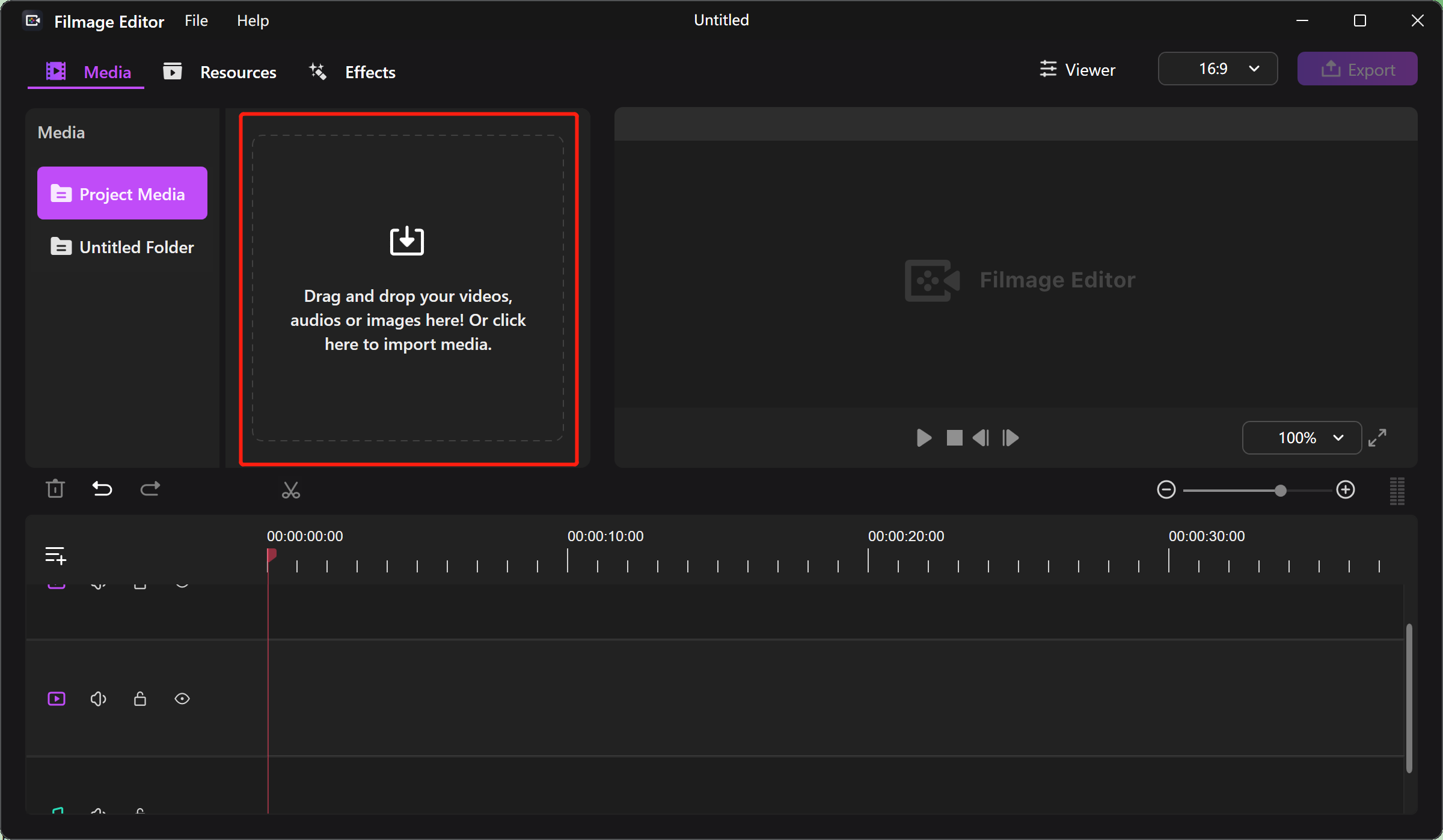Screen dimensions: 1443x840
Task: Open the 16:9 aspect ratio dropdown
Action: 1218,69
